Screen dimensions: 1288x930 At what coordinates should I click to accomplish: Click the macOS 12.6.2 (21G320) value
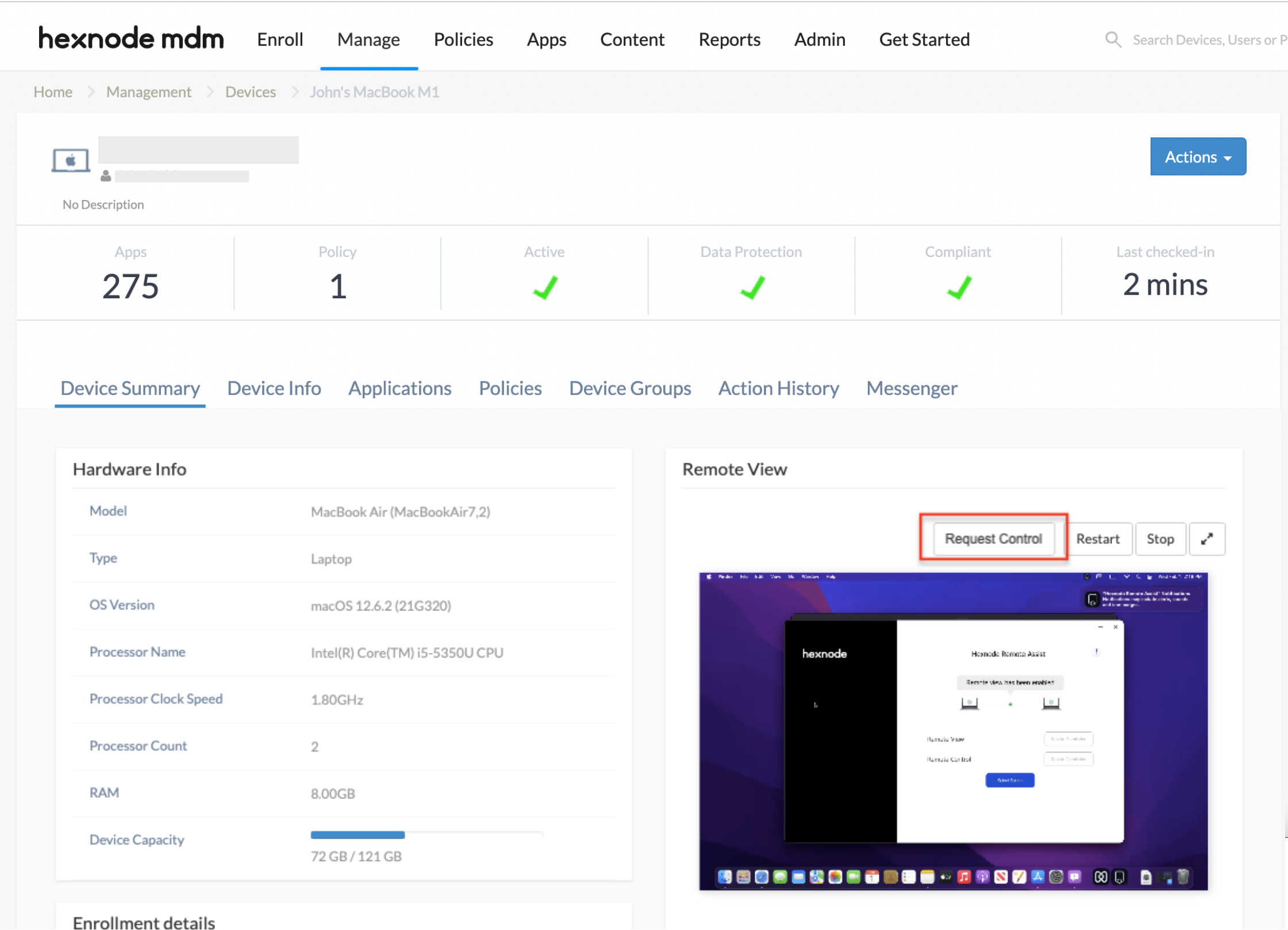[x=381, y=605]
